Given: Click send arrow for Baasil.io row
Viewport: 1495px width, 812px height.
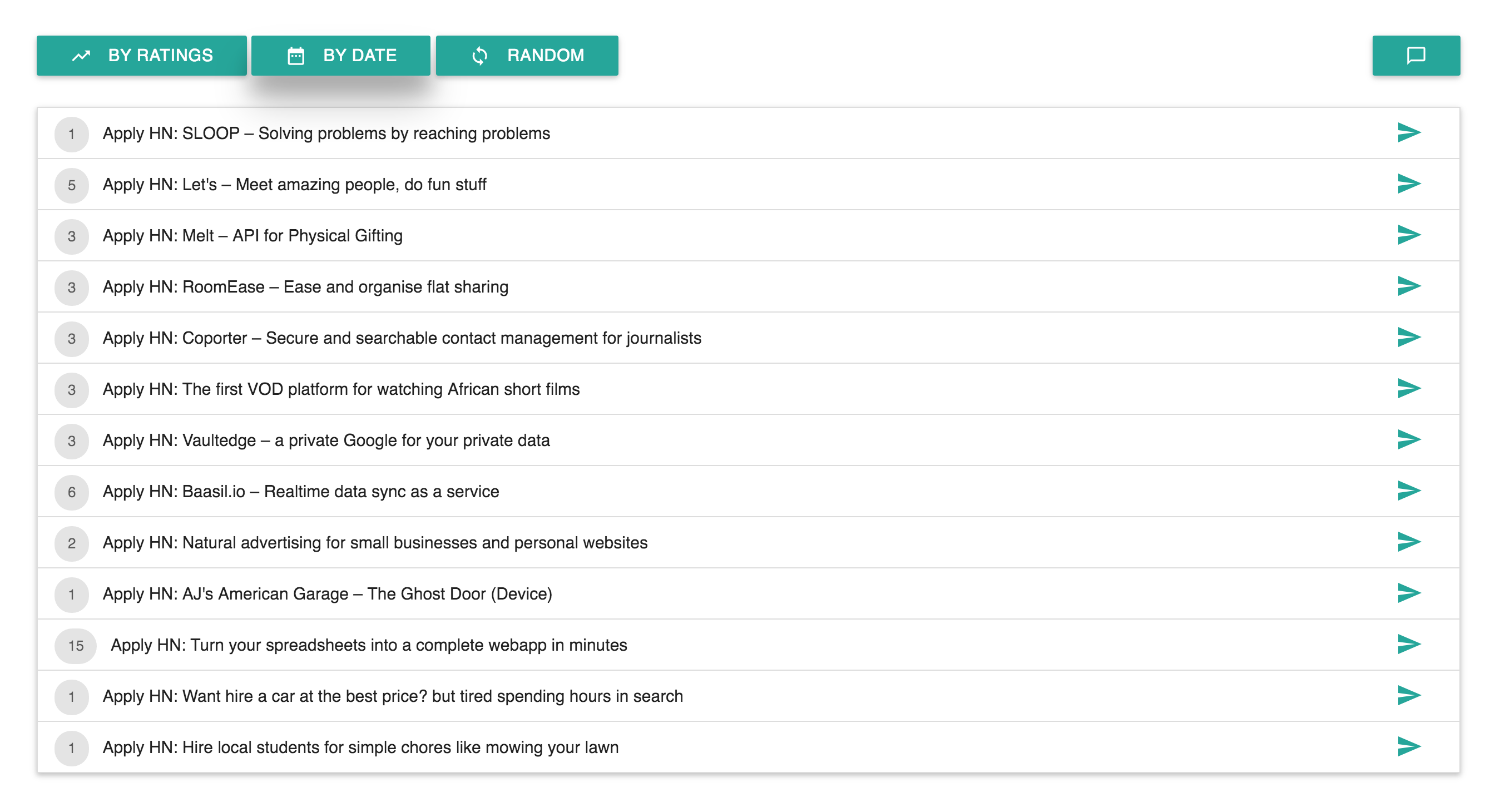Looking at the screenshot, I should click(1408, 491).
